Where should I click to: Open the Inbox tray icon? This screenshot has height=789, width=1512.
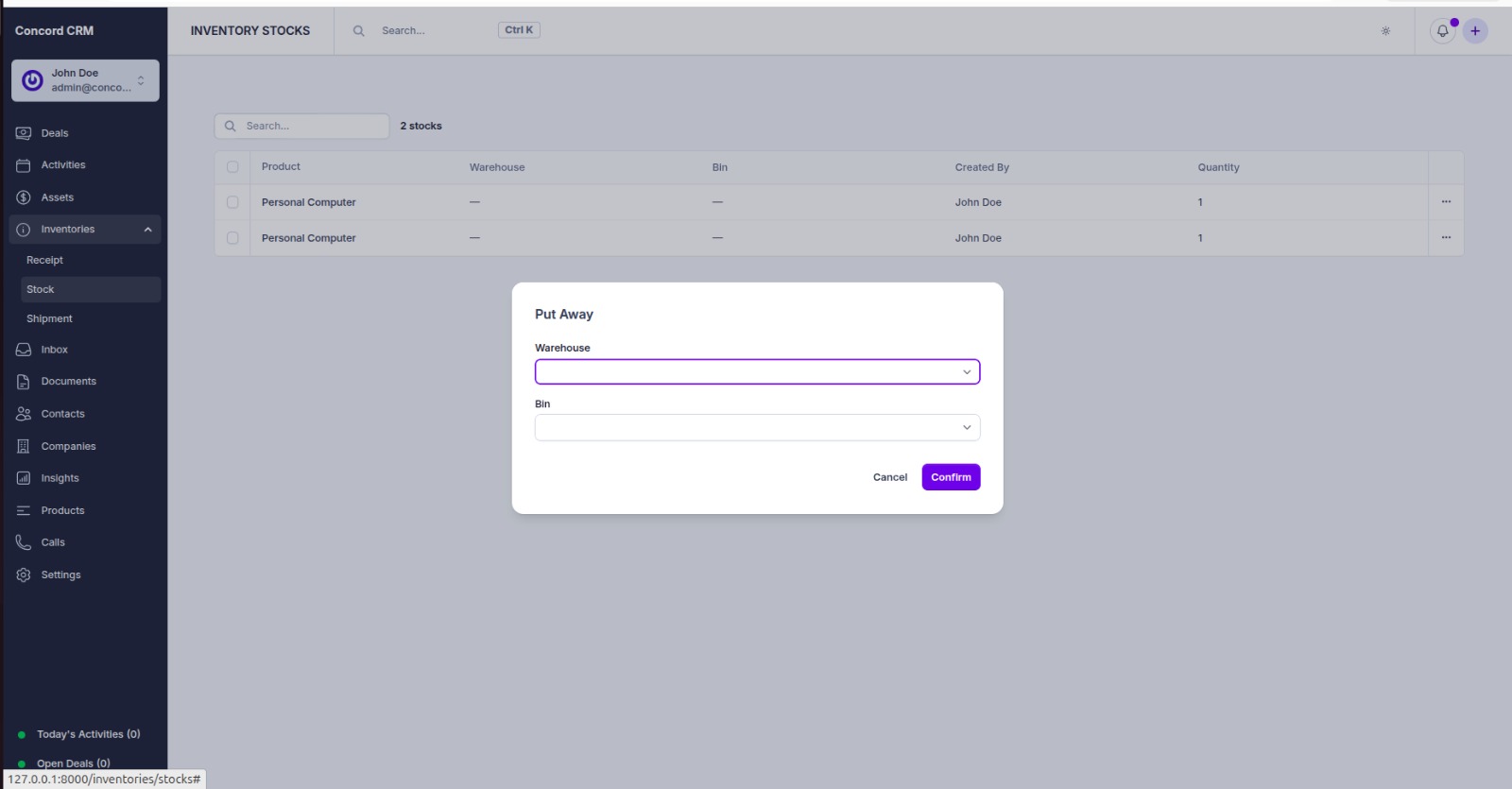[x=24, y=350]
